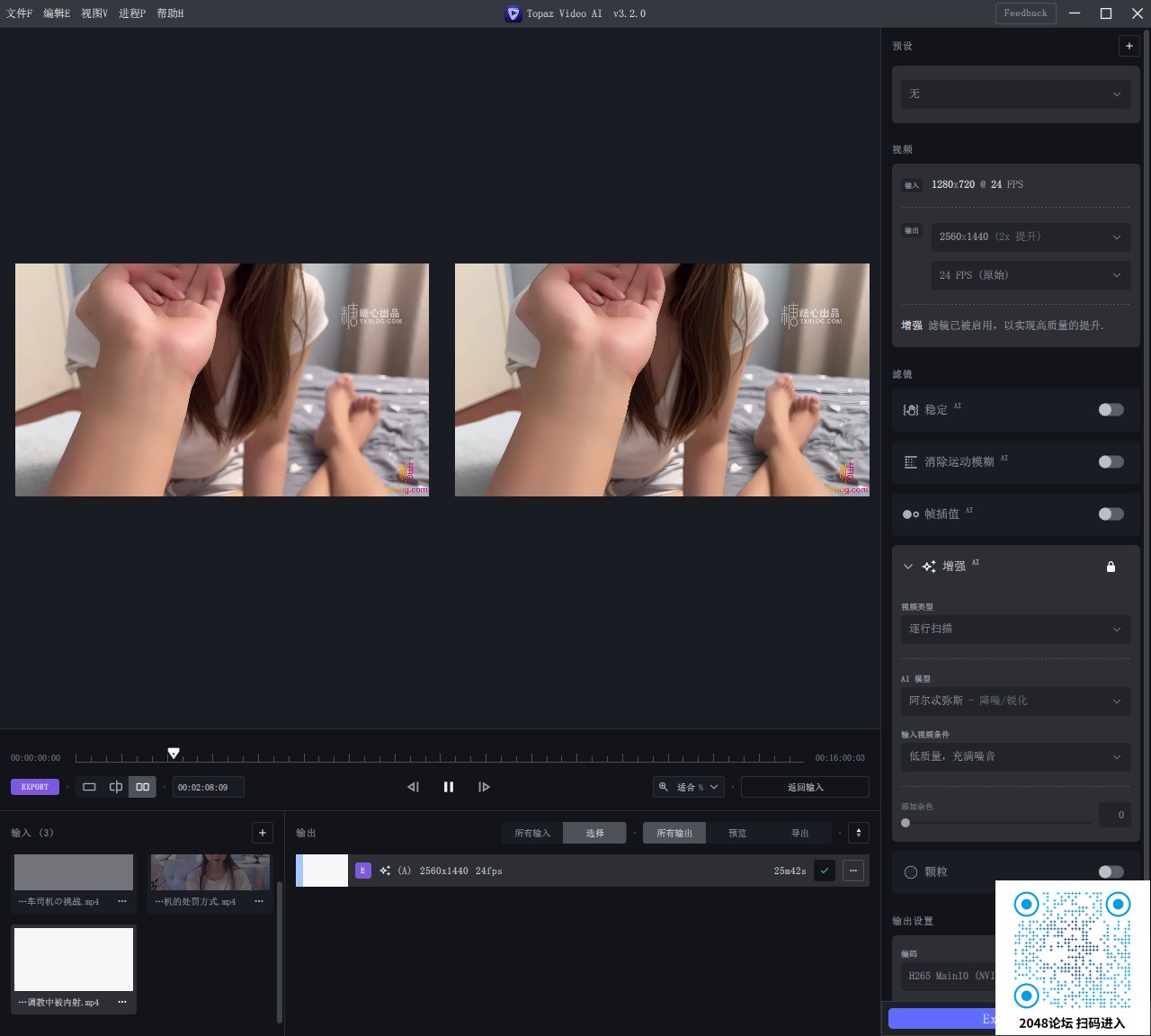The width and height of the screenshot is (1151, 1036).
Task: Open options for 车司机の挑战.mp4
Action: [122, 901]
